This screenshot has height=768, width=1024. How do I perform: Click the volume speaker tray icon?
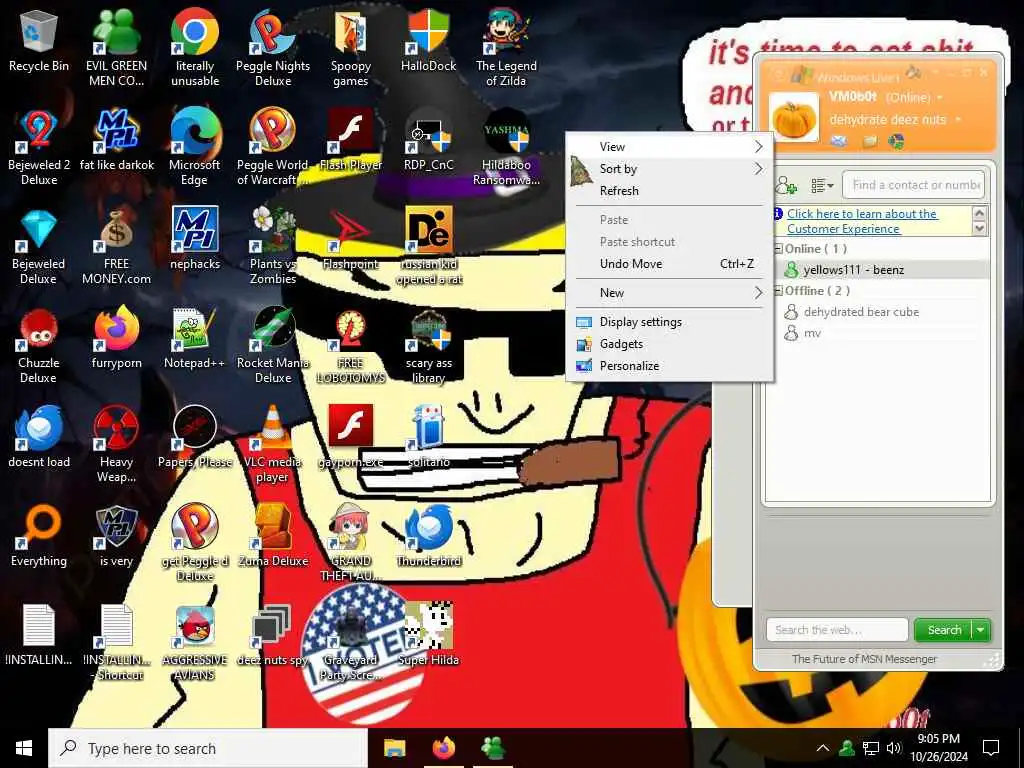[894, 748]
